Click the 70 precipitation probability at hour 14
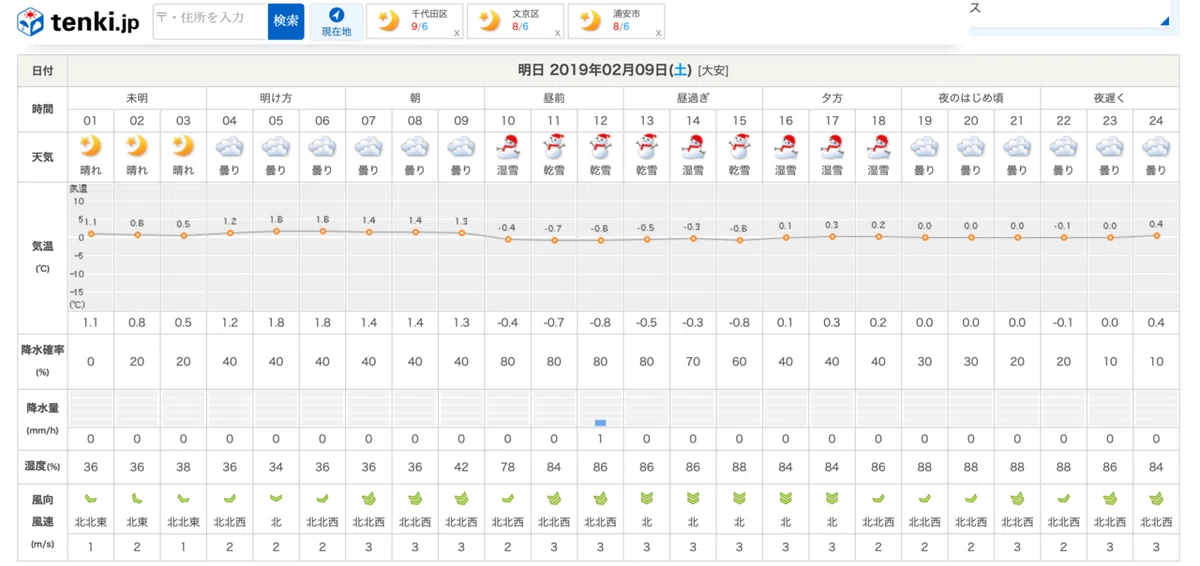 tap(693, 361)
